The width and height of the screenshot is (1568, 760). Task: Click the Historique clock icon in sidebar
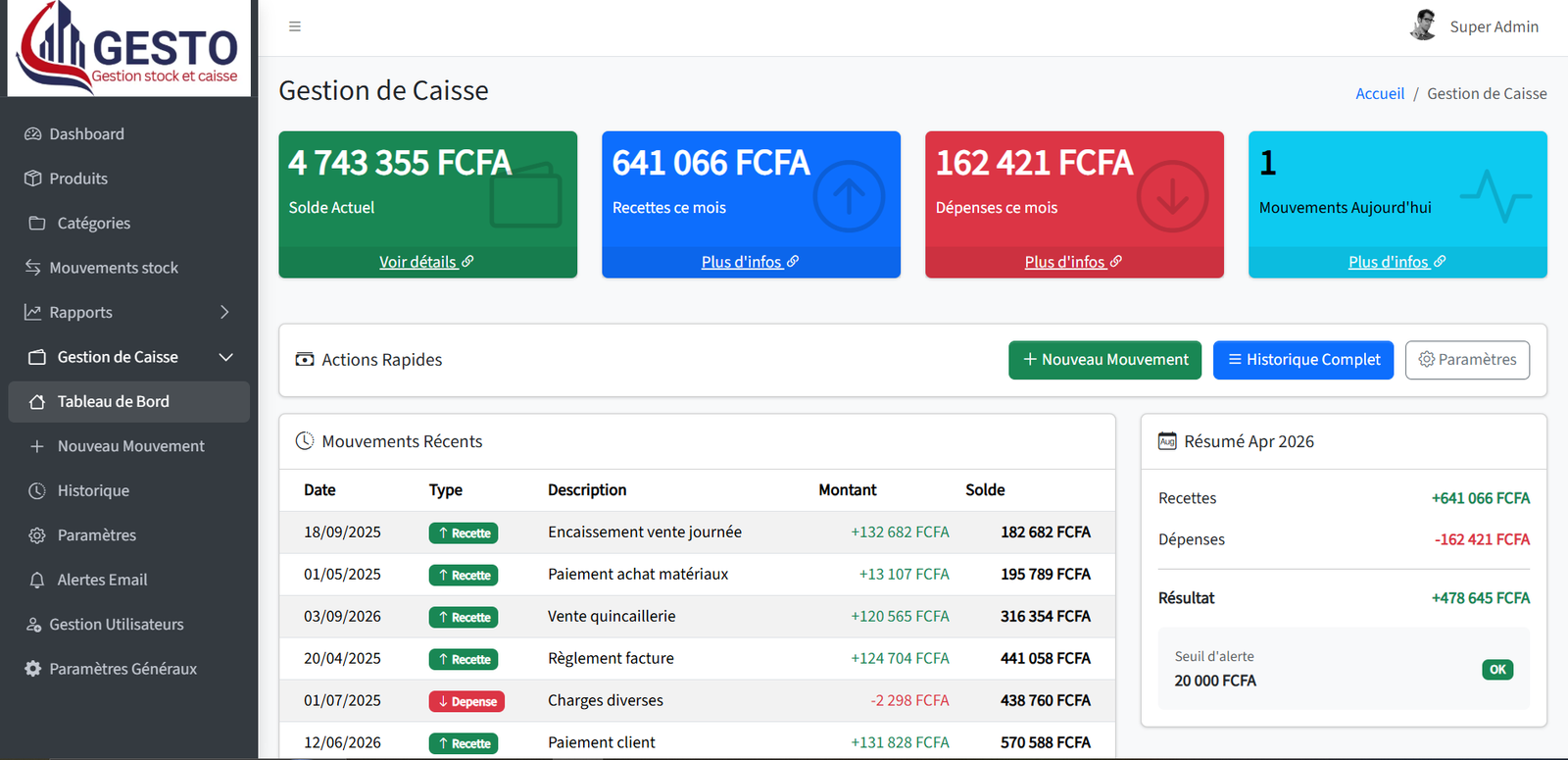click(37, 490)
